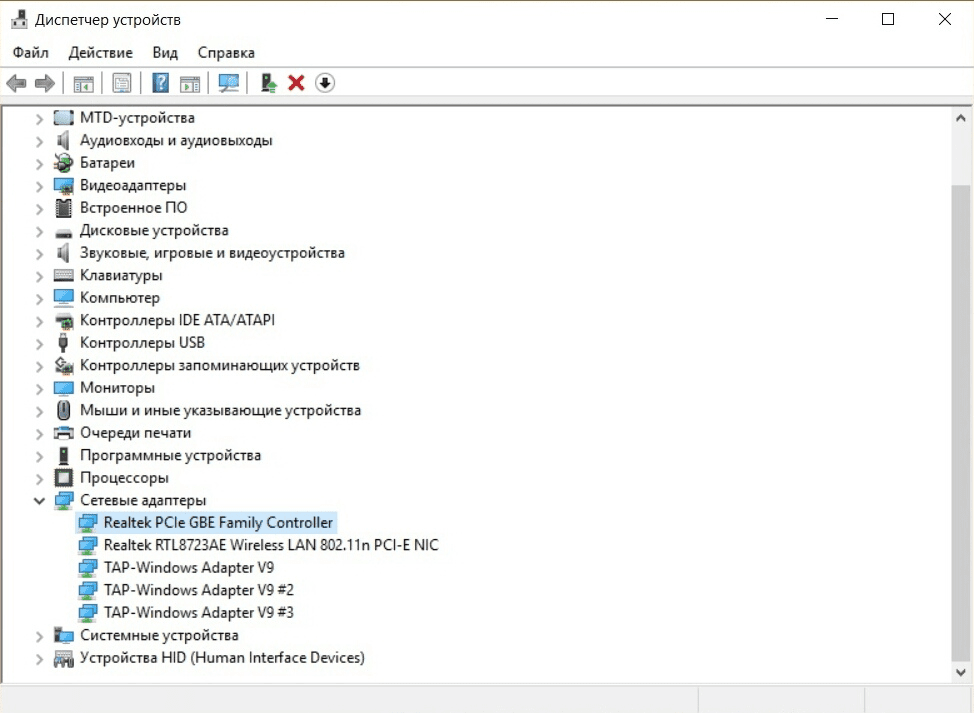The width and height of the screenshot is (974, 713).
Task: Click the red X uninstall device icon
Action: 296,83
